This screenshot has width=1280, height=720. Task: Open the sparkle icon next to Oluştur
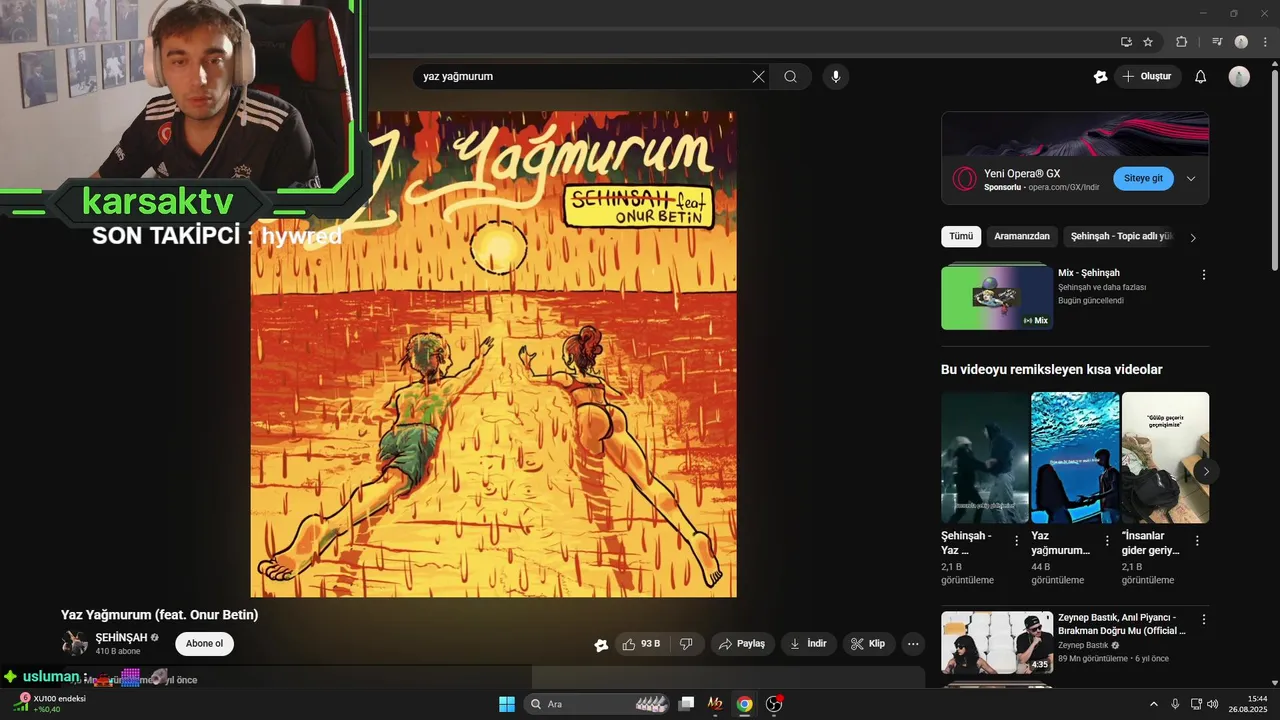click(1100, 77)
